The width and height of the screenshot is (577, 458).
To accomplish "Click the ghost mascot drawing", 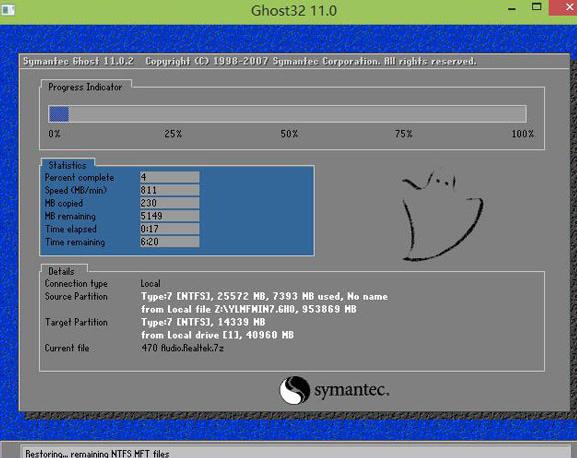I will coord(442,216).
